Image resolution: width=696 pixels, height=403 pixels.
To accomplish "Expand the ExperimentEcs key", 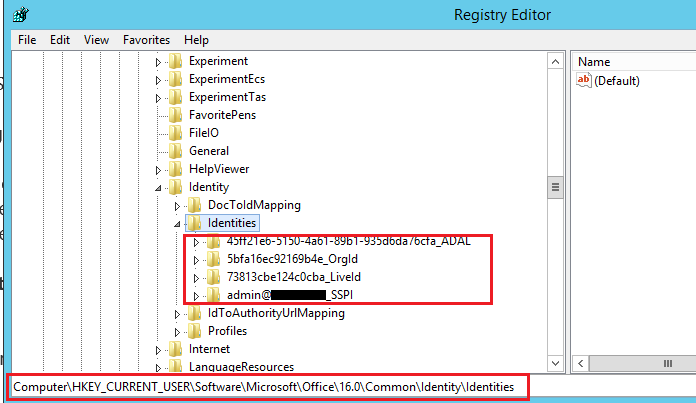I will coord(158,80).
